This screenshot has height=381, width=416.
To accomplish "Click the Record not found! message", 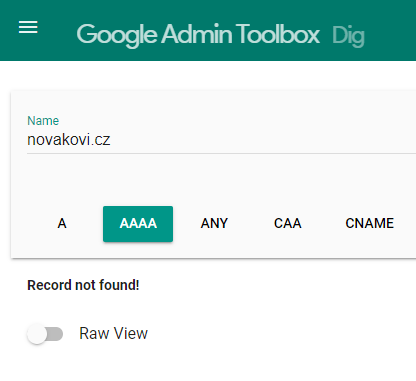I will click(x=83, y=285).
